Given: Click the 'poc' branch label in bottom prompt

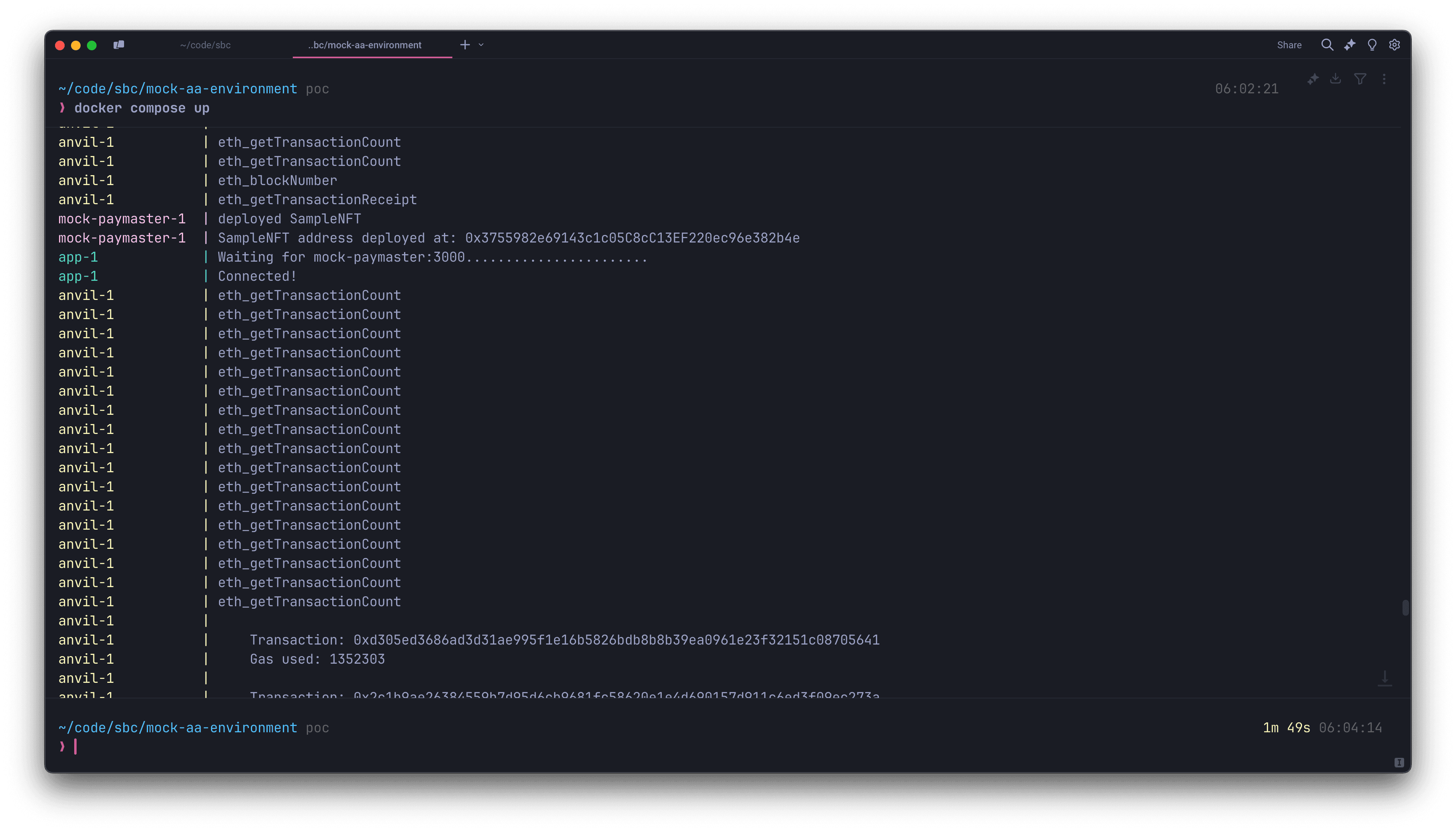Looking at the screenshot, I should coord(317,728).
